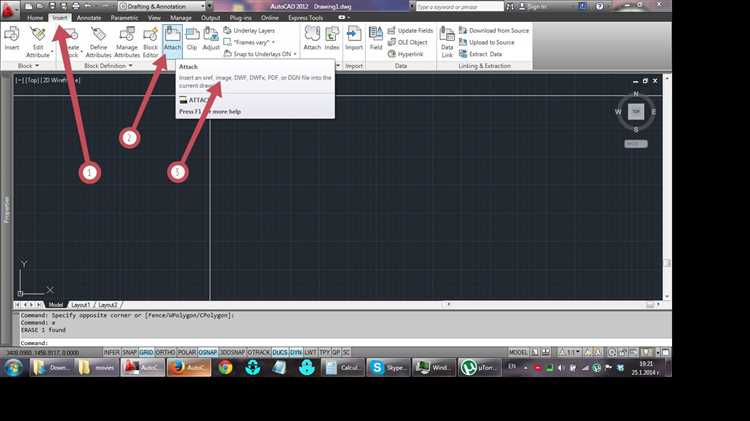
Task: Click the point cloud Index tool
Action: click(x=331, y=38)
